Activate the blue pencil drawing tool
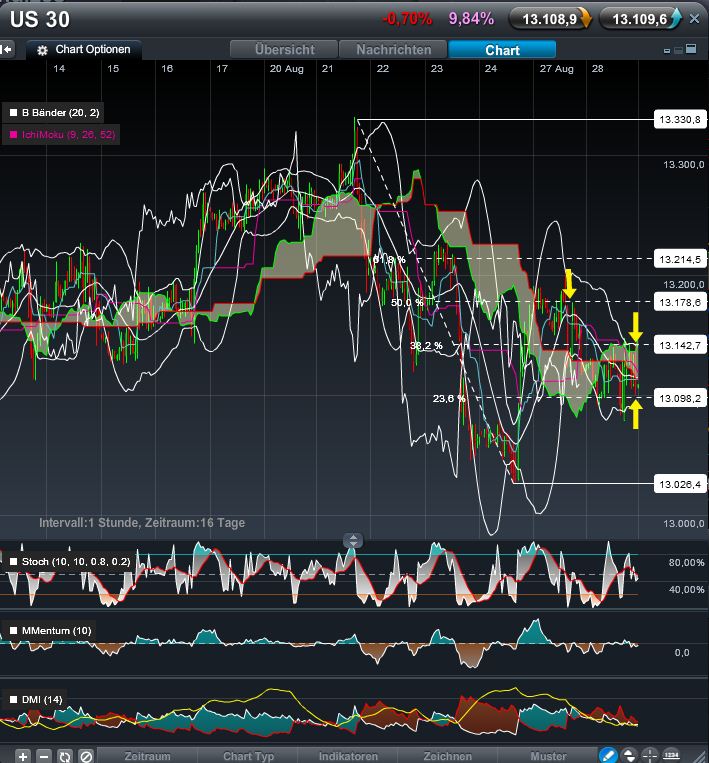This screenshot has height=763, width=709. pos(608,755)
